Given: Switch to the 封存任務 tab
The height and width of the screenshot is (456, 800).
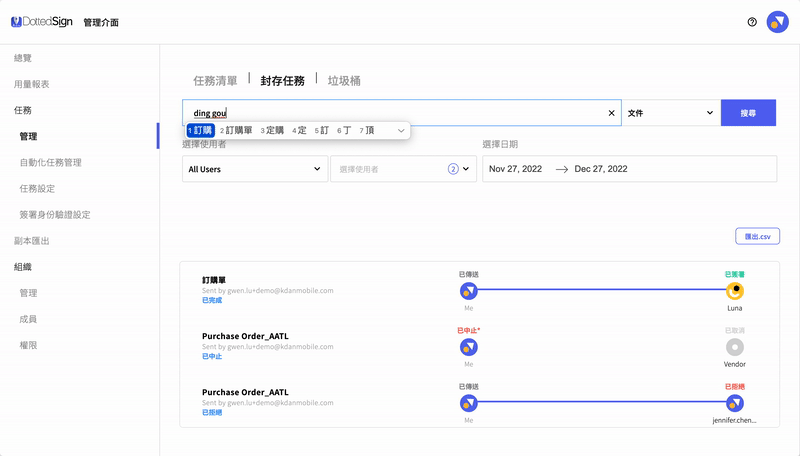Looking at the screenshot, I should 283,81.
